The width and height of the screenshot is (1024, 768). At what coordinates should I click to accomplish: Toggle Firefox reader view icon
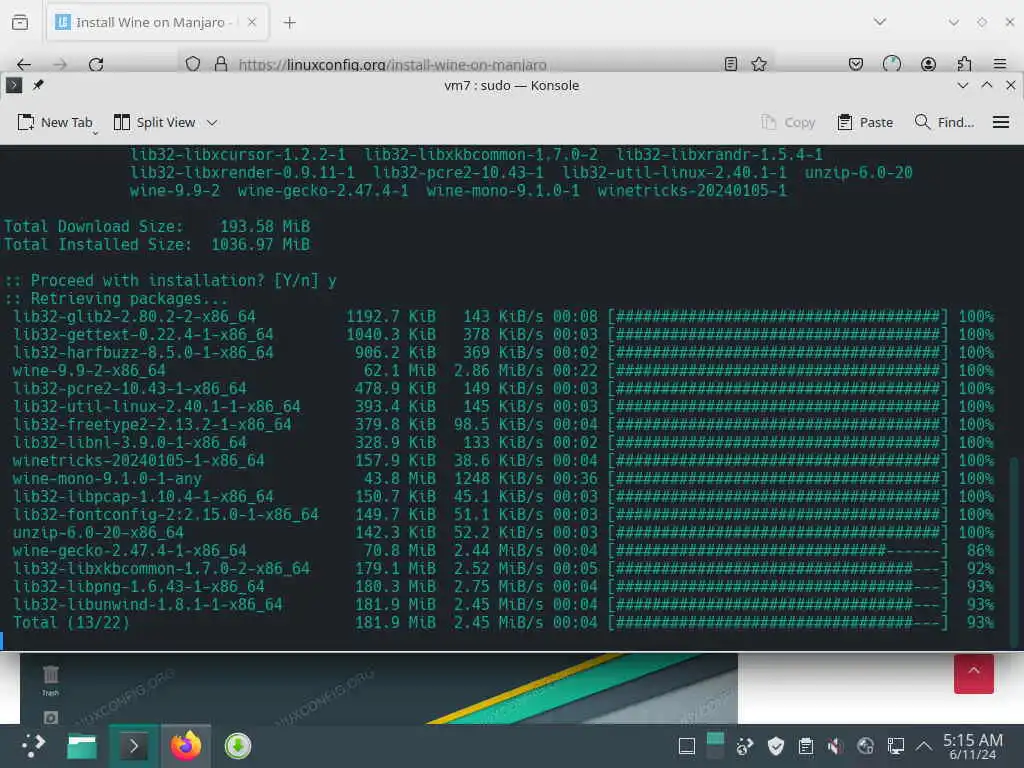tap(731, 64)
